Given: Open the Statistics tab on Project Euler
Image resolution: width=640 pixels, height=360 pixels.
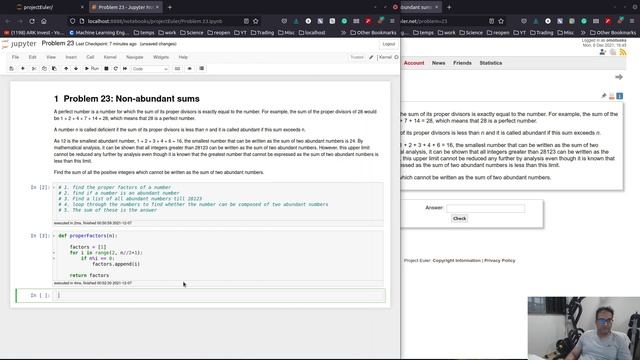Looking at the screenshot, I should (x=491, y=63).
